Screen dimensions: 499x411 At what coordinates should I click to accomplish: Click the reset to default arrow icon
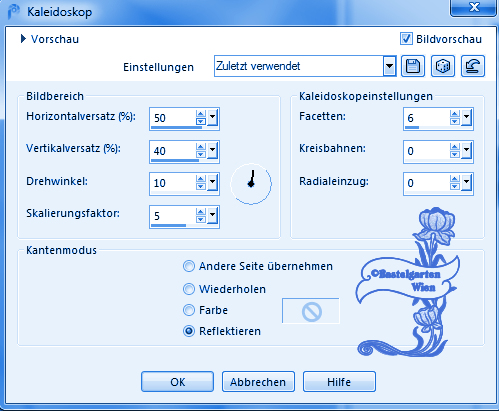pyautogui.click(x=473, y=66)
